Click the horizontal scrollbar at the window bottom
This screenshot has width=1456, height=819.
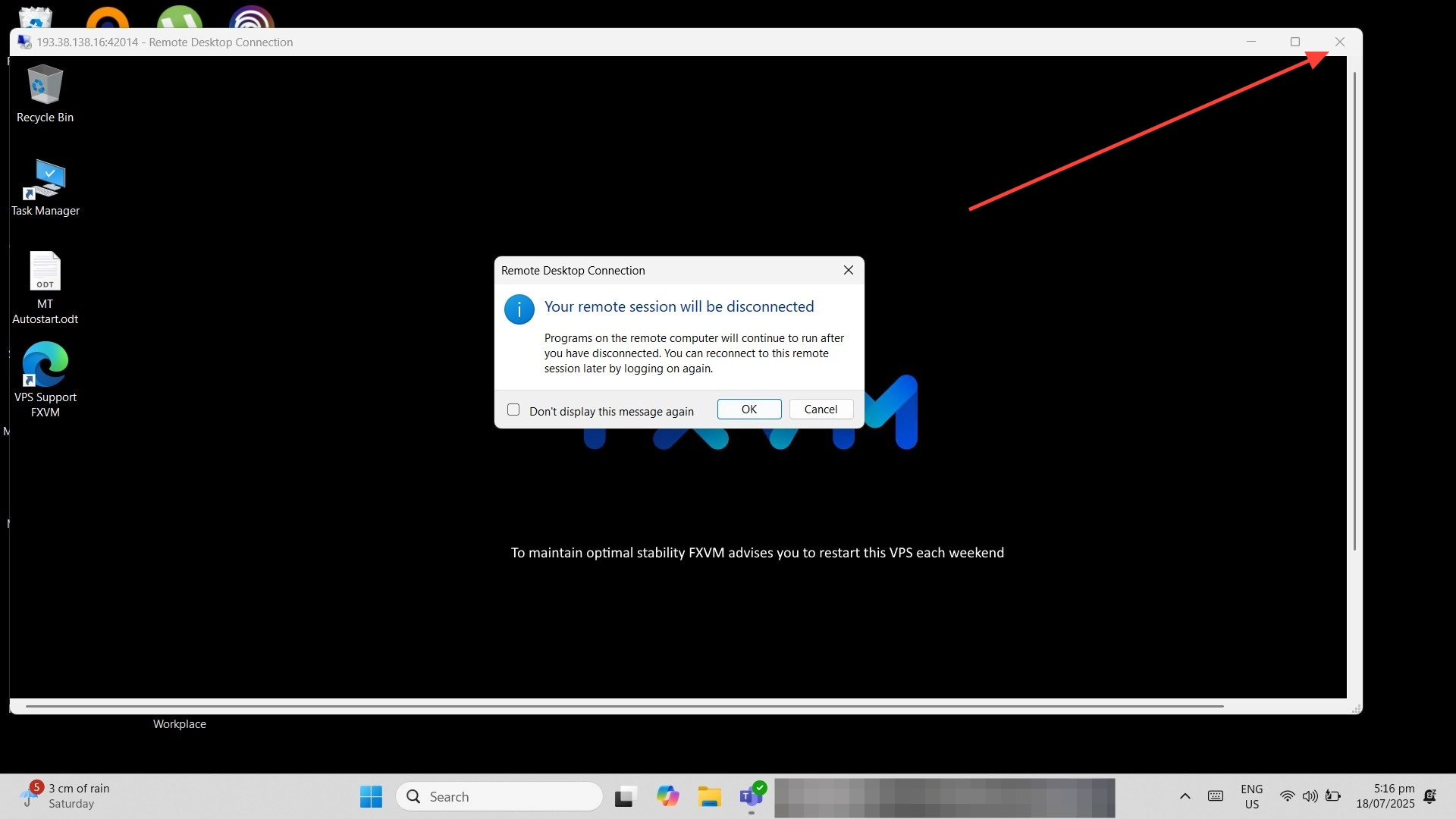(x=622, y=706)
